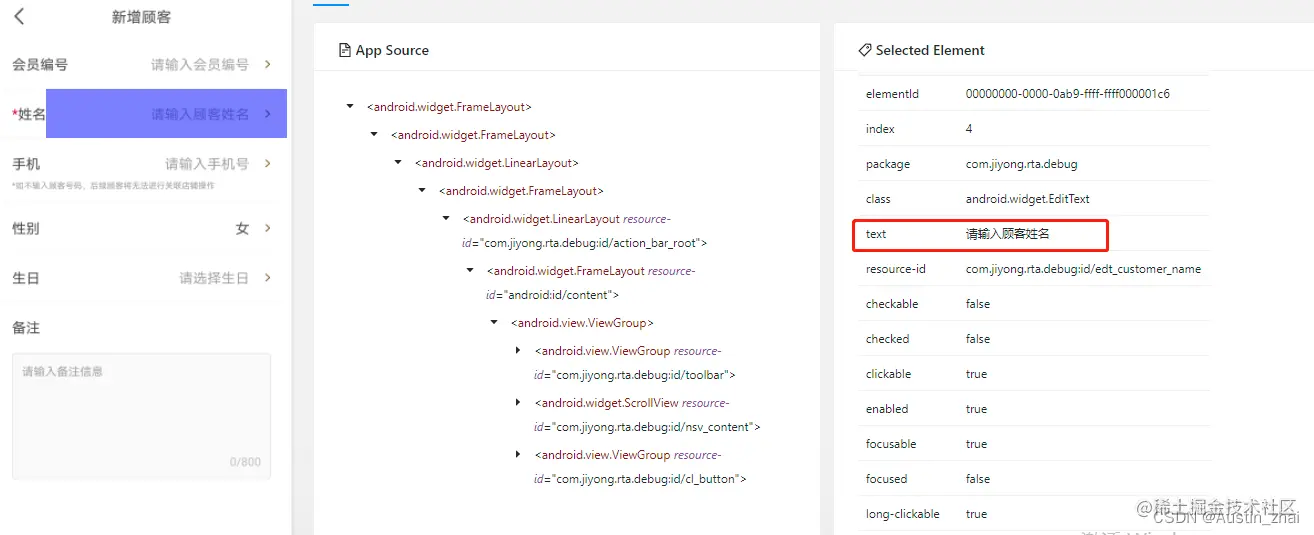
Task: Open the 会员编号 row chevron
Action: click(x=268, y=64)
